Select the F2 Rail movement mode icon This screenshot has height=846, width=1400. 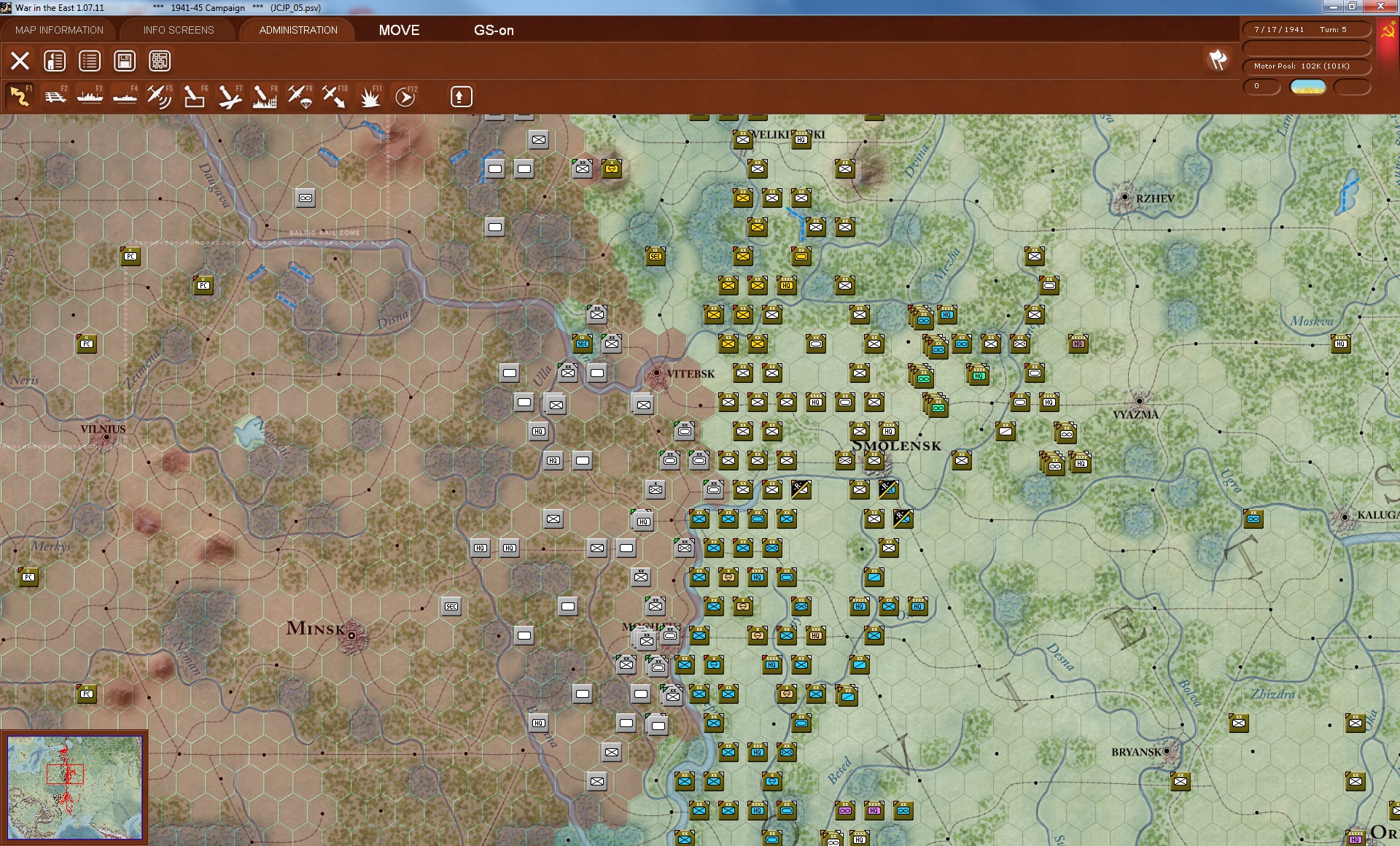click(x=55, y=96)
